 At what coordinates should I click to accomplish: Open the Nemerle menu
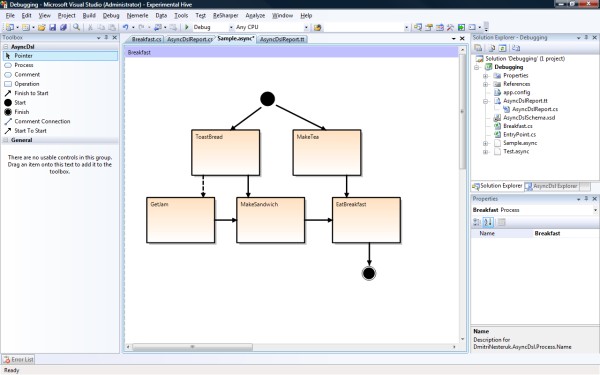(137, 16)
